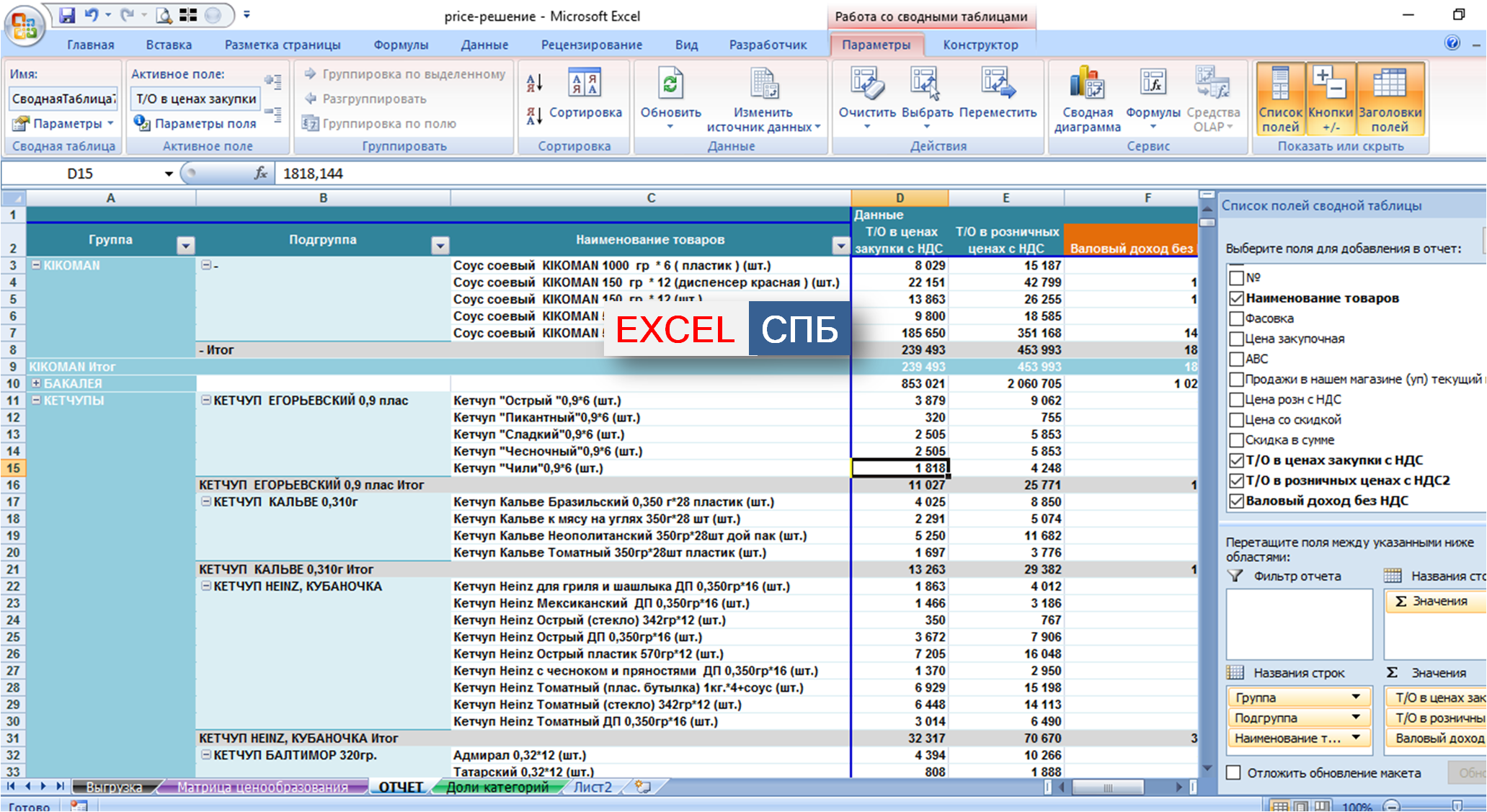Viewport: 1487px width, 812px height.
Task: Open the Группа column filter dropdown
Action: coord(186,246)
